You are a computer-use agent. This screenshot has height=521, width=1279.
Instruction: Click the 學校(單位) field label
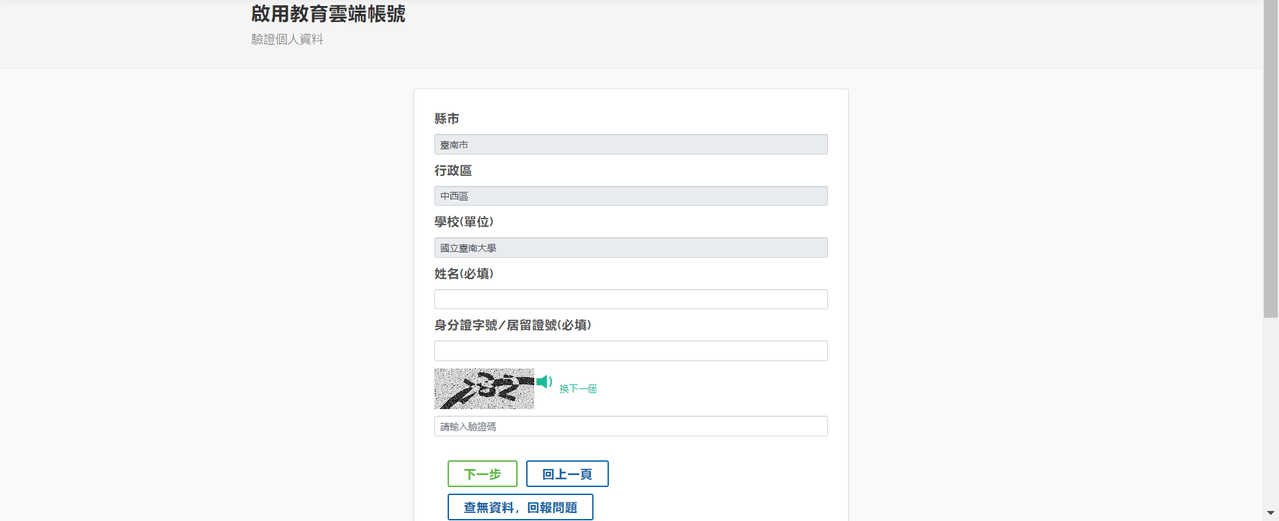464,222
